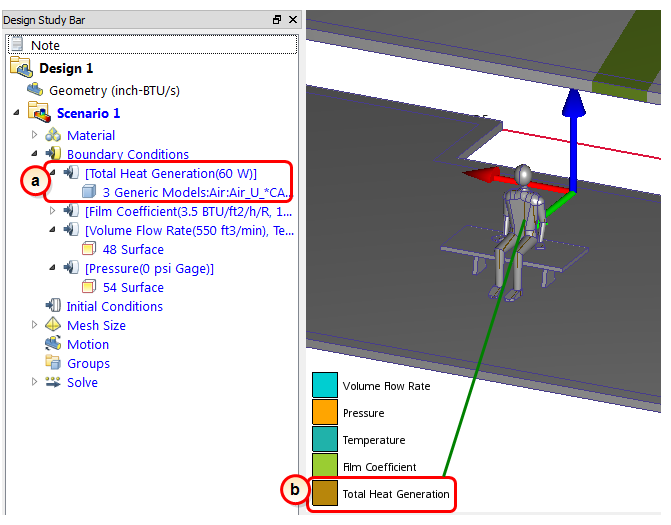Screen dimensions: 671x525
Task: Click the Film Coefficient condition icon
Action: pos(71,211)
